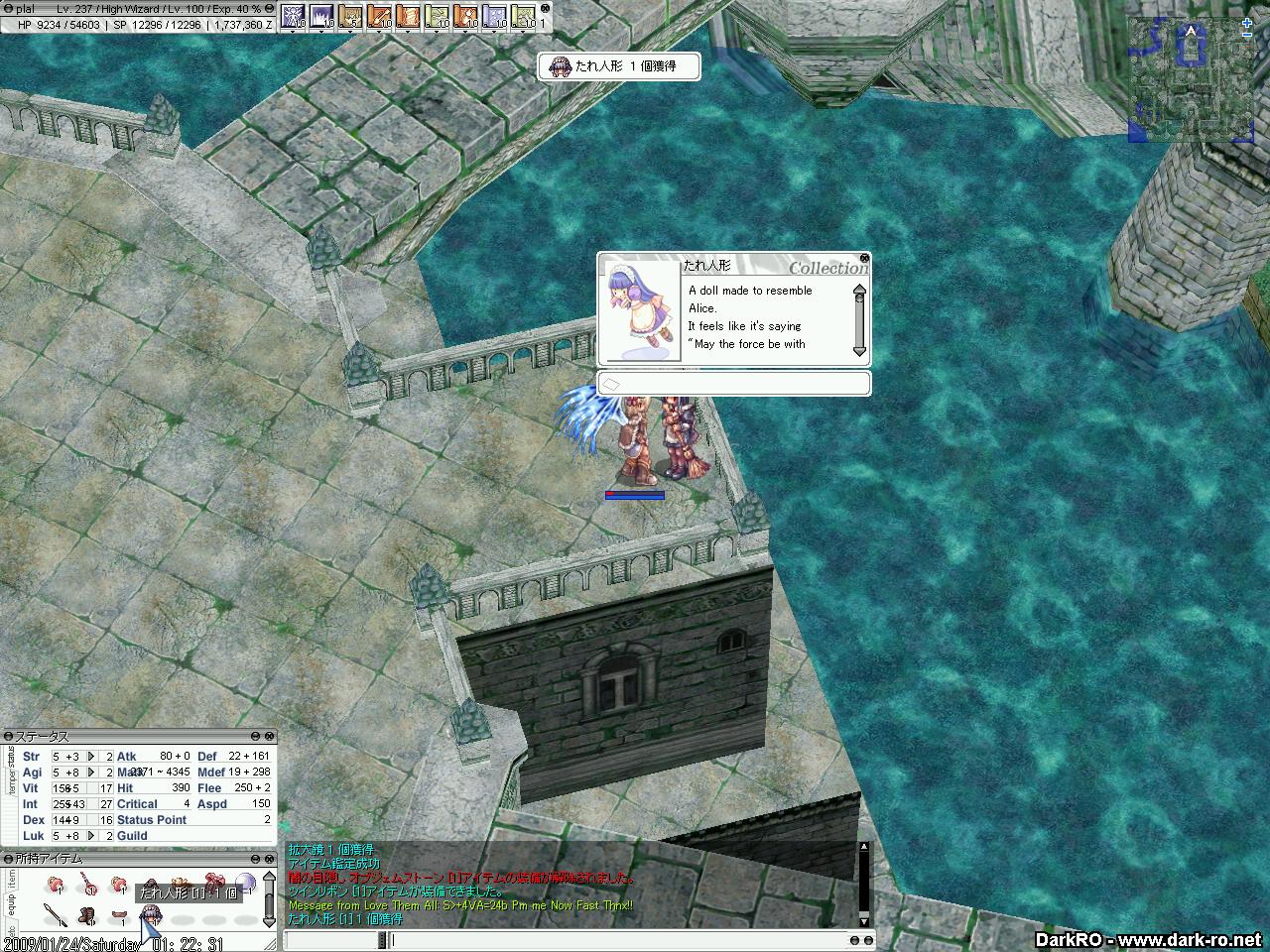Activate the first hotkey bar skill
The height and width of the screenshot is (952, 1270).
pos(294,16)
